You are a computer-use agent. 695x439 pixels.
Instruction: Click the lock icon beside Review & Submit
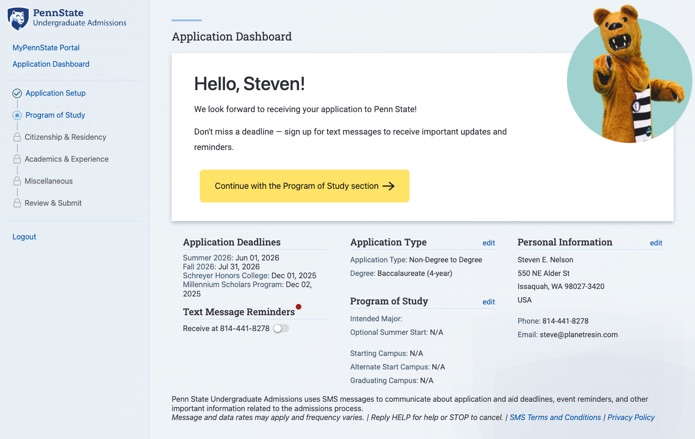click(x=17, y=203)
